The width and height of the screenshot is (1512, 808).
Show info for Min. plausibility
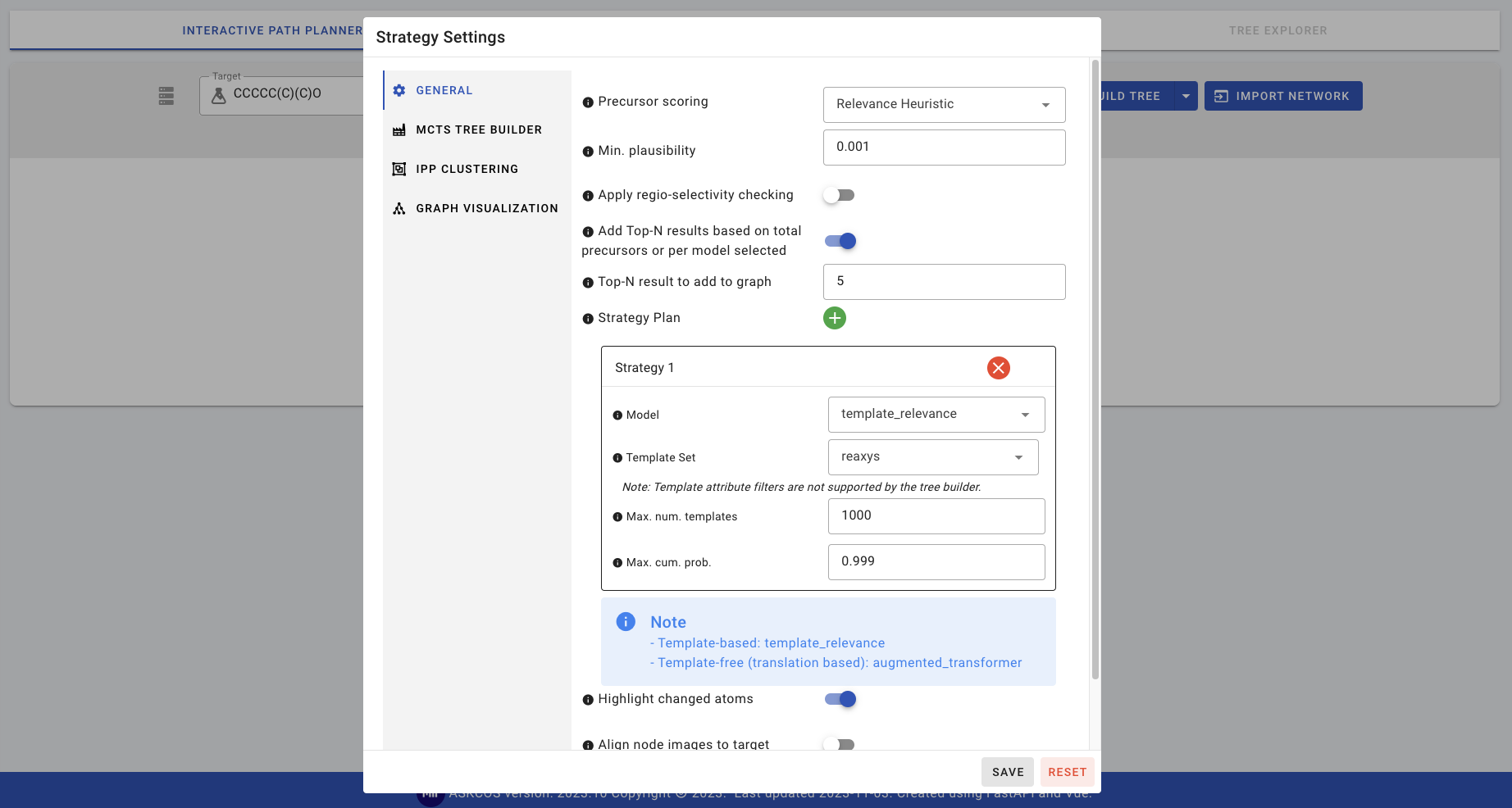[x=588, y=152]
